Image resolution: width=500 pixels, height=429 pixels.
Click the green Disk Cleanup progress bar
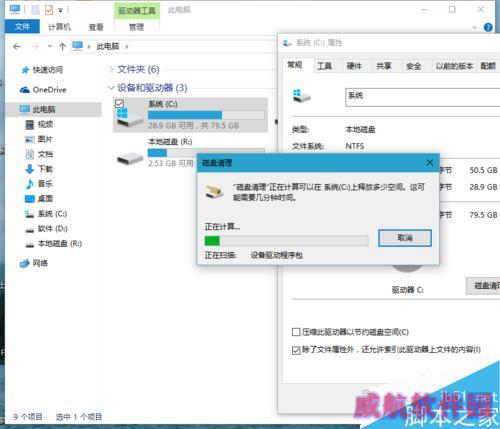(286, 241)
